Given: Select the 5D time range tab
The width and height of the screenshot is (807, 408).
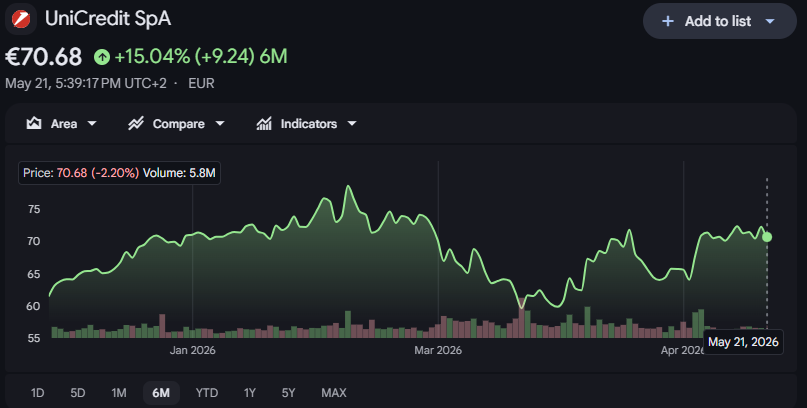Looking at the screenshot, I should [78, 393].
